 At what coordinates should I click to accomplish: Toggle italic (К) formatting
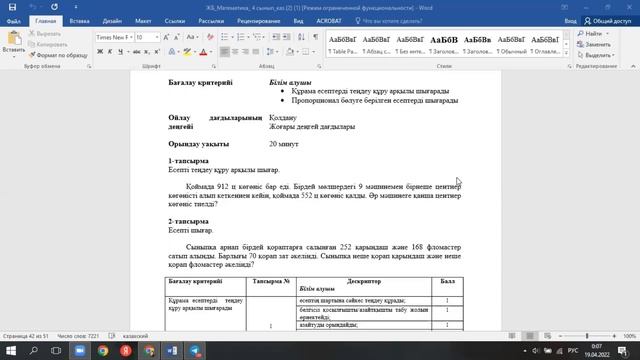(x=110, y=51)
